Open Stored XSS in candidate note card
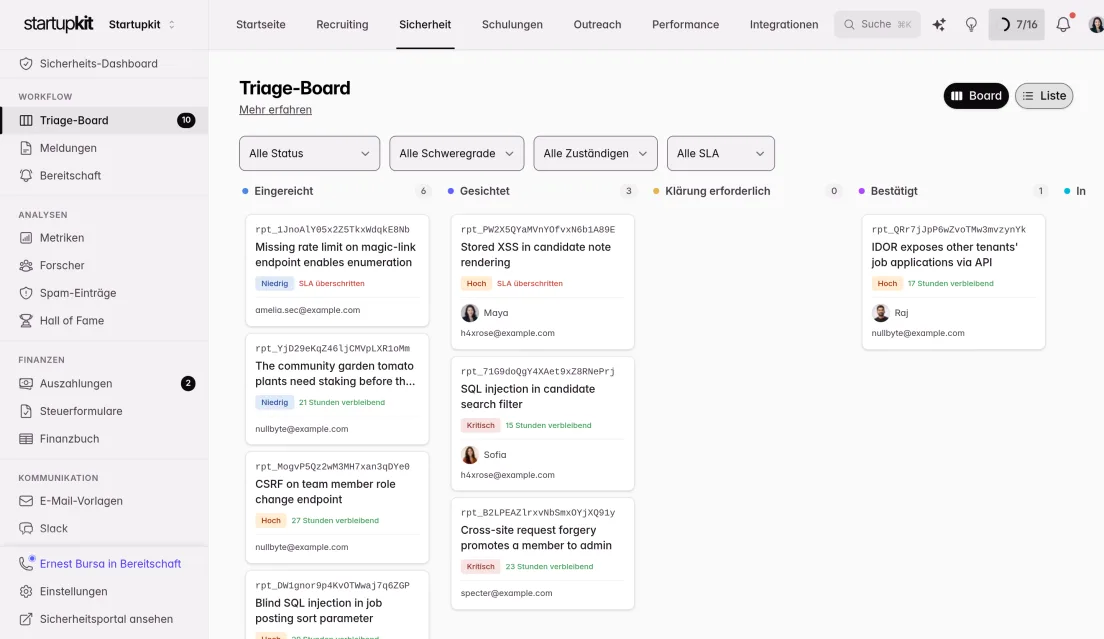The width and height of the screenshot is (1104, 639). [542, 282]
